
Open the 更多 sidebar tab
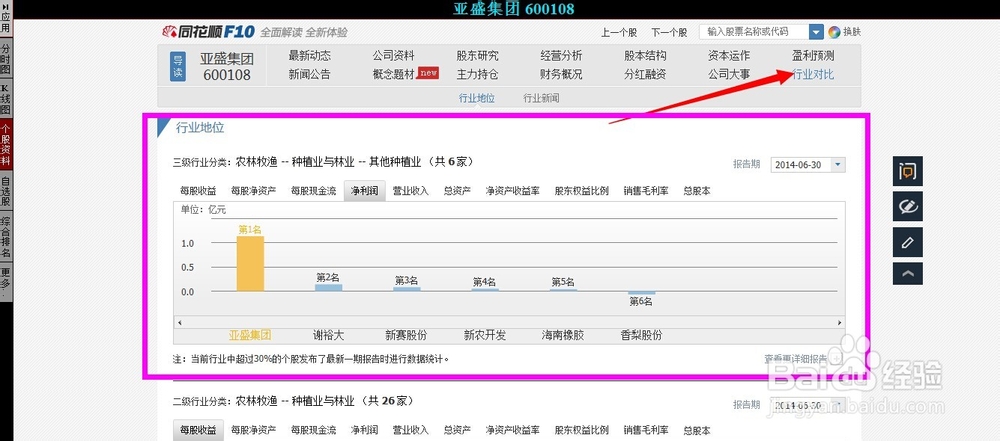coord(5,282)
